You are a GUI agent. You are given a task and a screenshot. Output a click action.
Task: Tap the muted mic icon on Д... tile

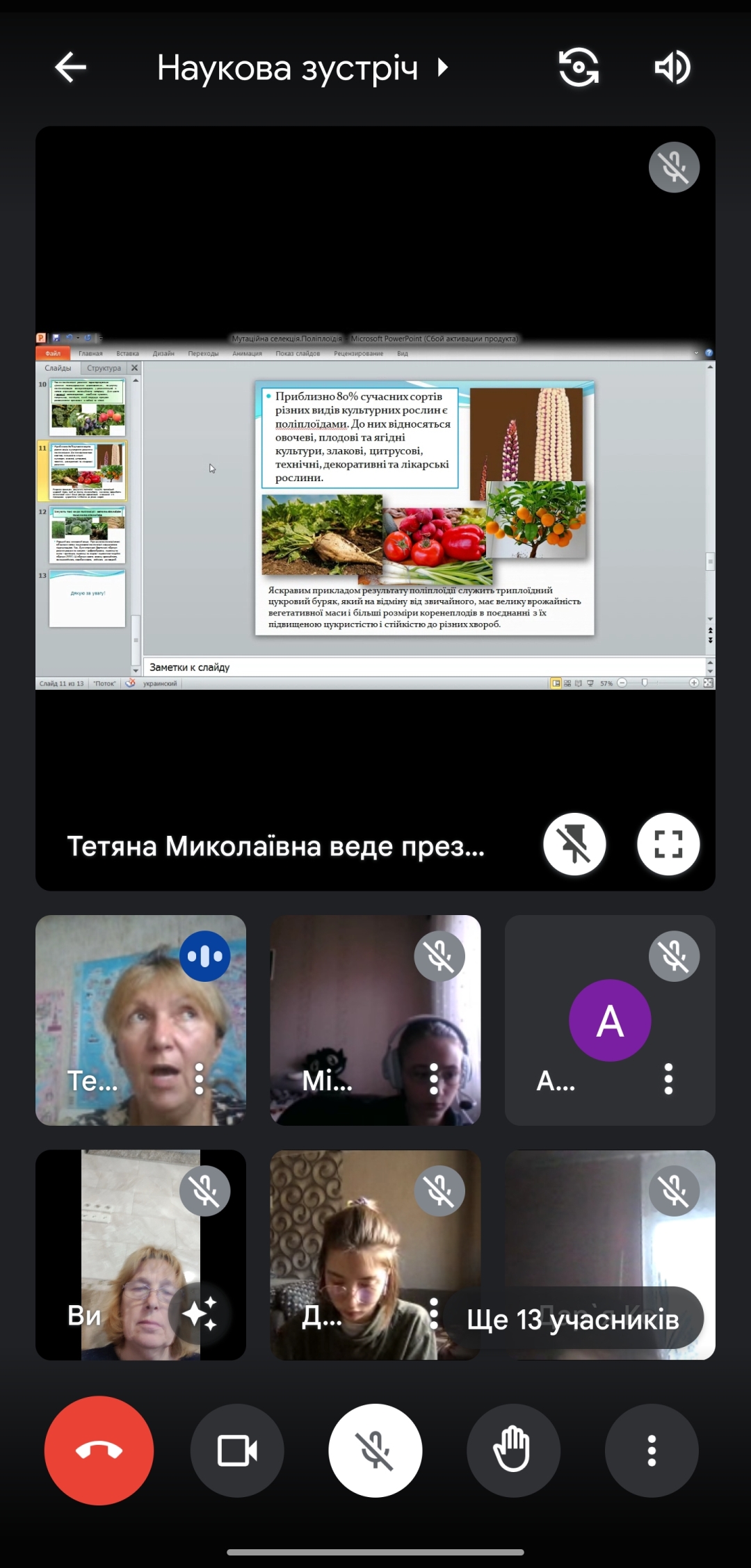[439, 1191]
